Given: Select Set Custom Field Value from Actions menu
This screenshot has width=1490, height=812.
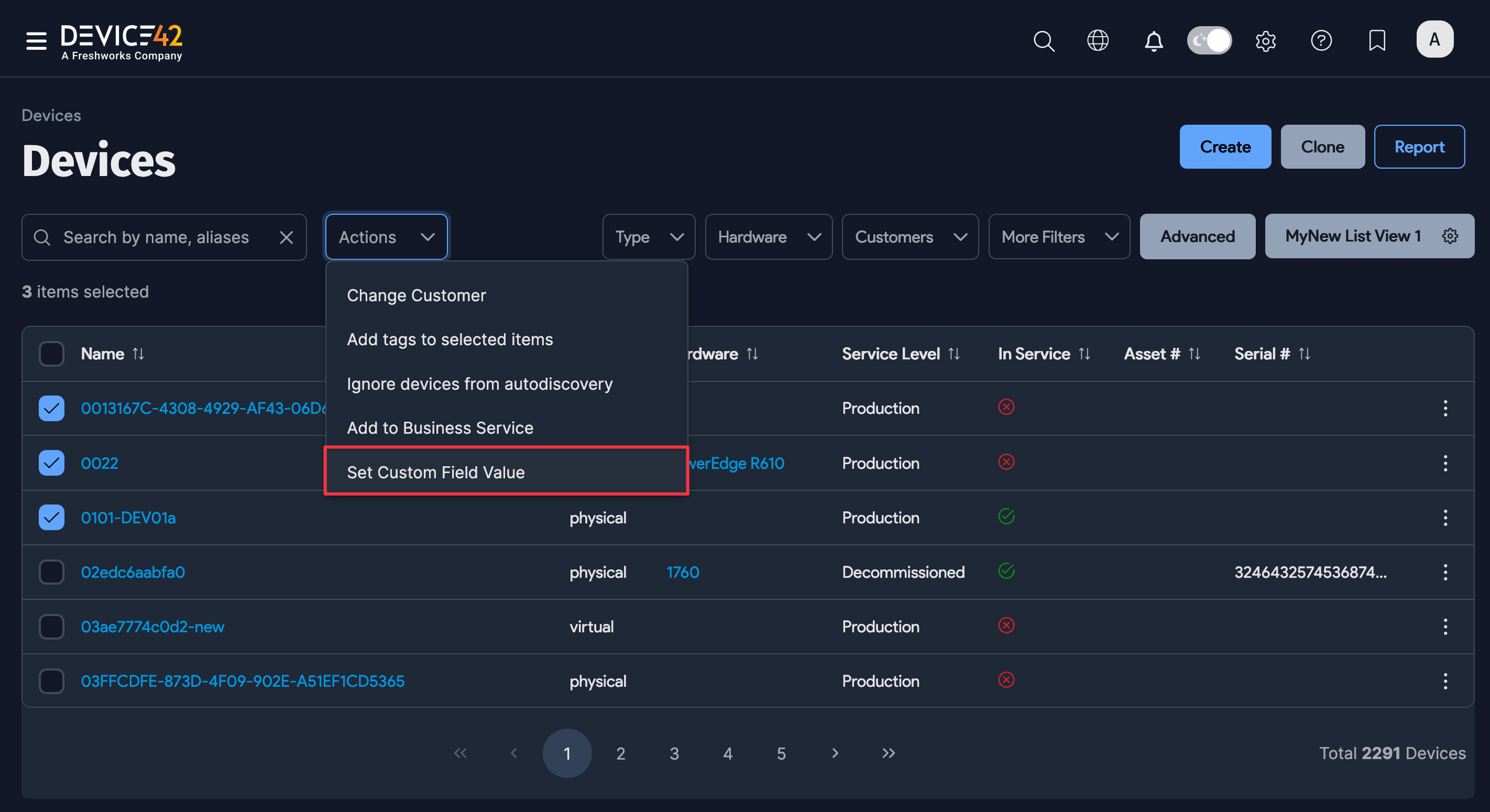Looking at the screenshot, I should [x=435, y=472].
